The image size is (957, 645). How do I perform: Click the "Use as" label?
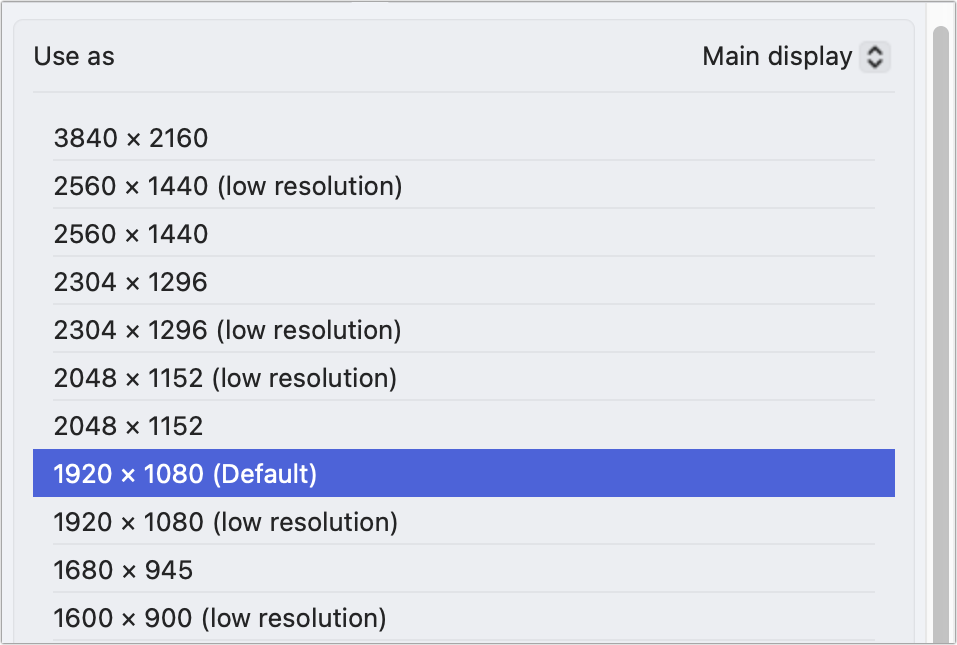(74, 57)
